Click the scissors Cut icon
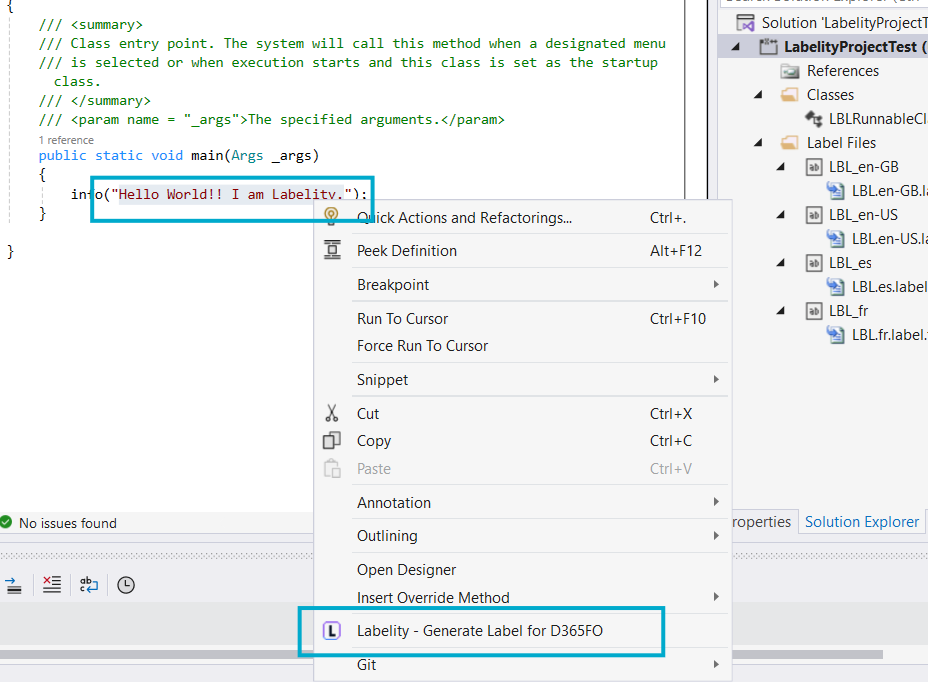This screenshot has height=682, width=928. [x=331, y=413]
